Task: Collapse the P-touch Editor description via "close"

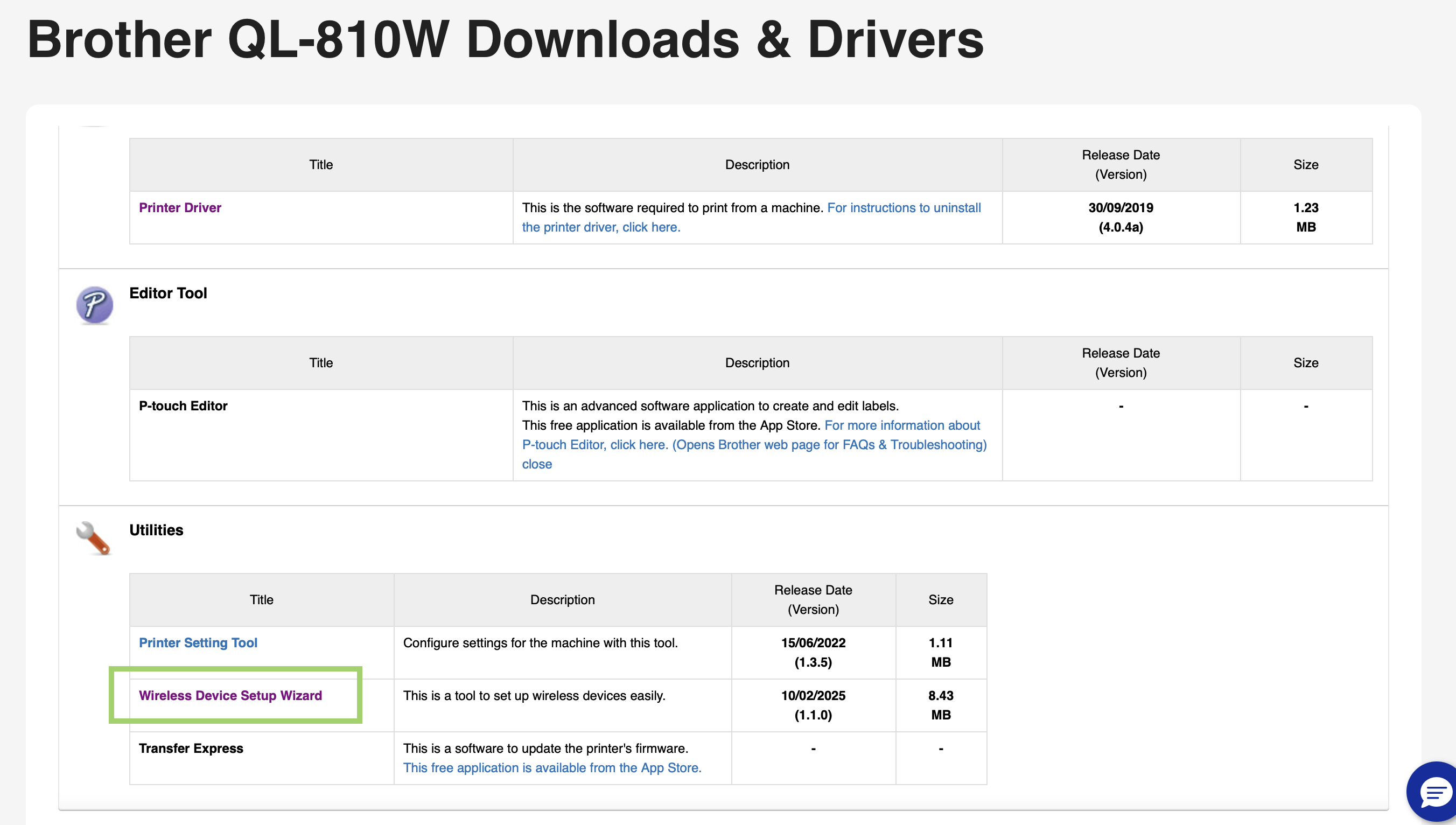Action: [536, 464]
